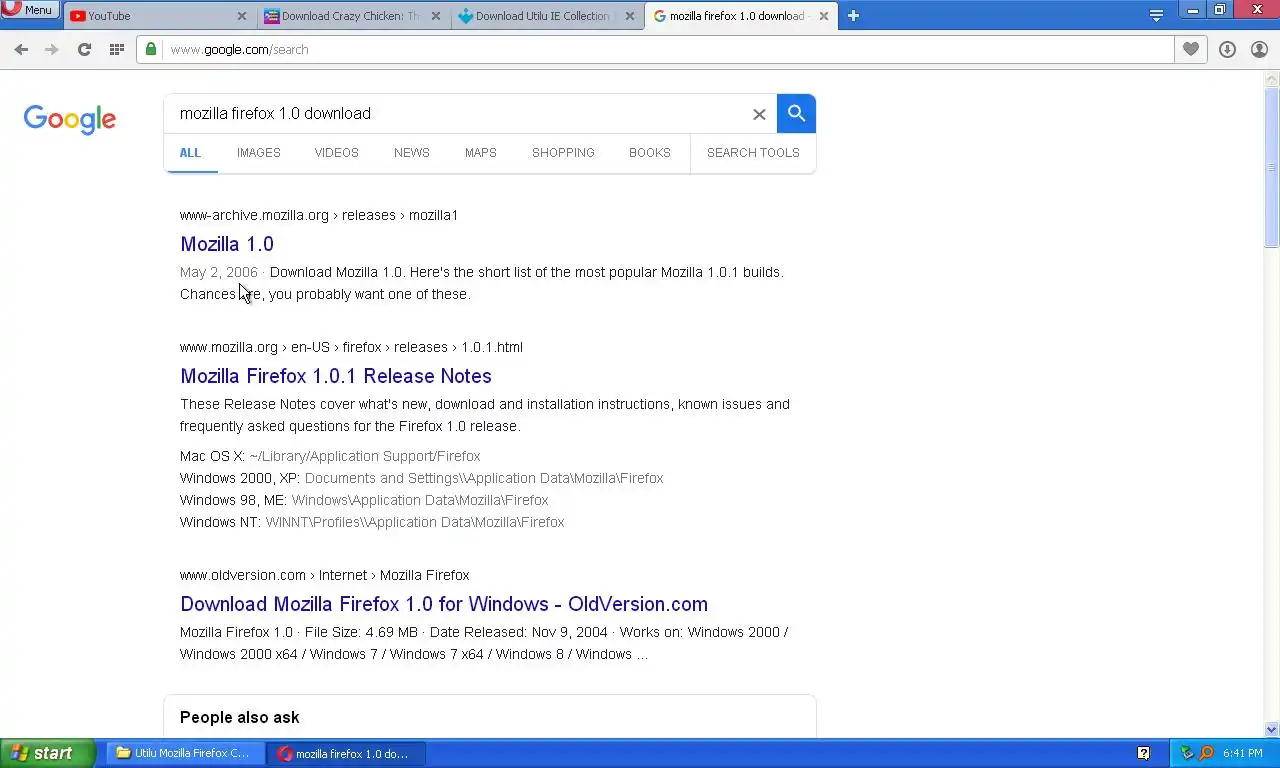
Task: Select the ALL search tab
Action: tap(190, 153)
